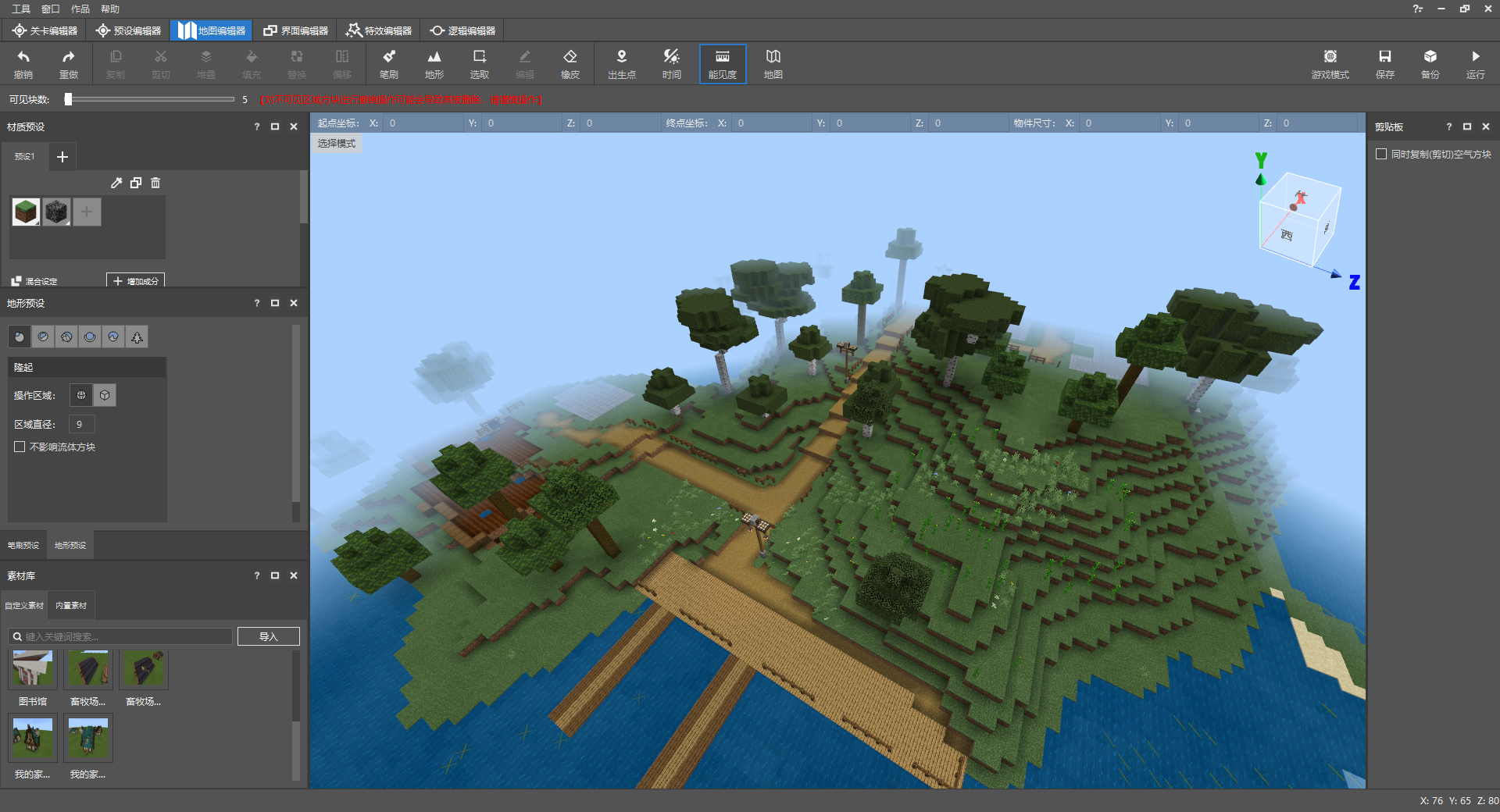Switch to 笔刷预设 tab

(x=23, y=545)
